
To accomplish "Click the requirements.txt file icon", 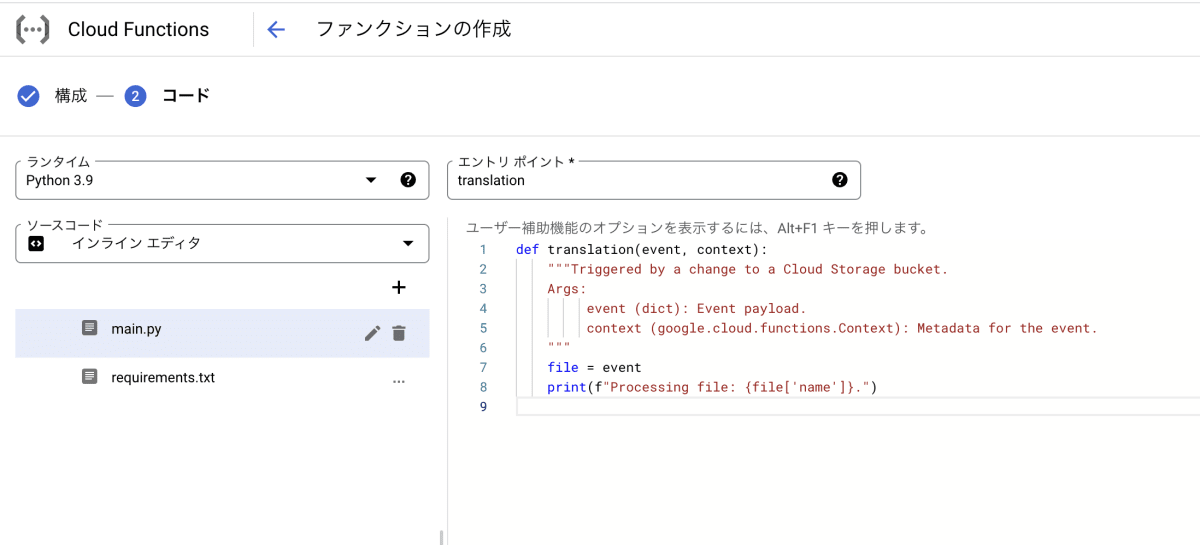I will (90, 377).
